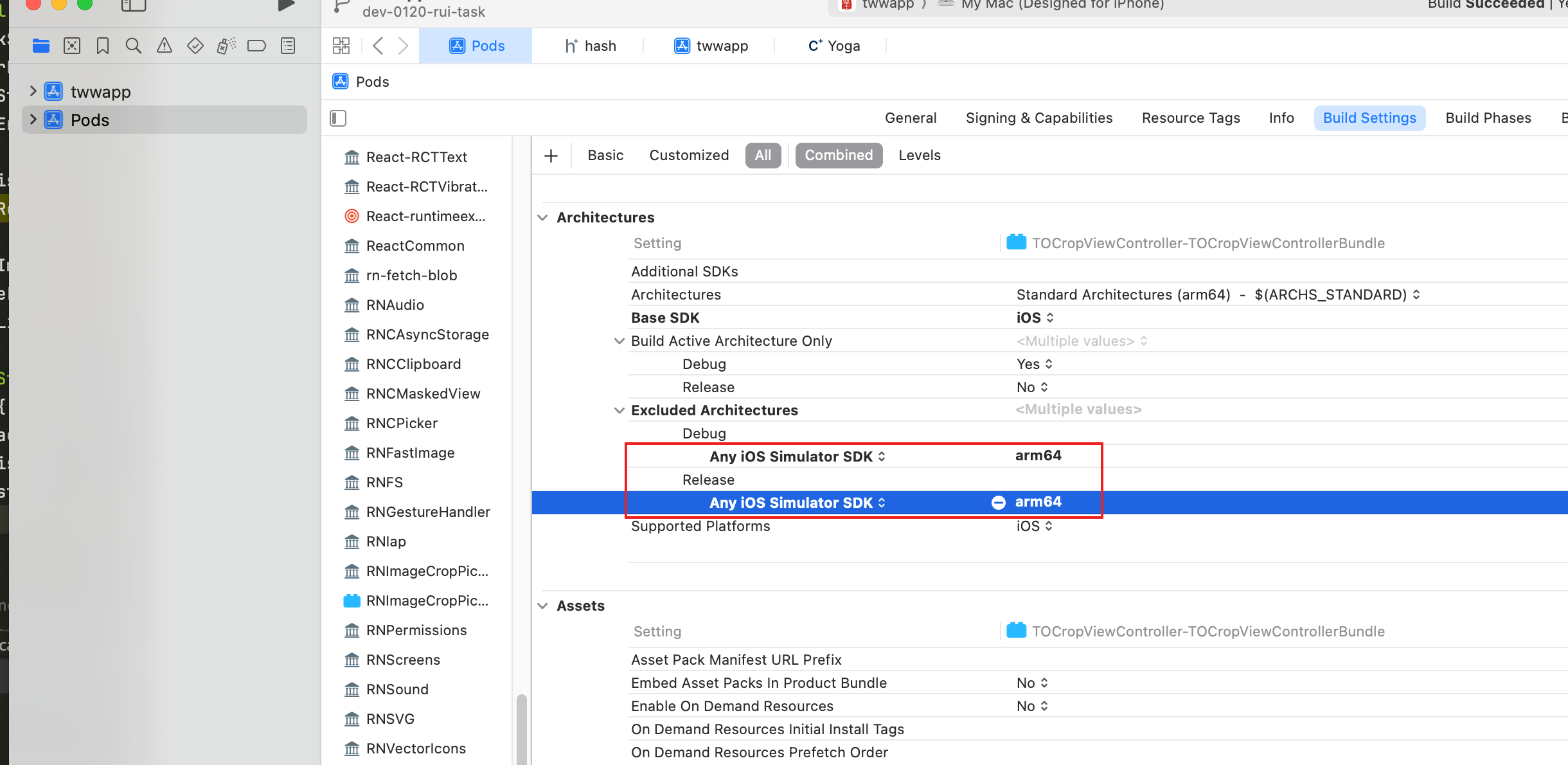This screenshot has width=1568, height=765.
Task: Click the plus add setting button
Action: [x=551, y=156]
